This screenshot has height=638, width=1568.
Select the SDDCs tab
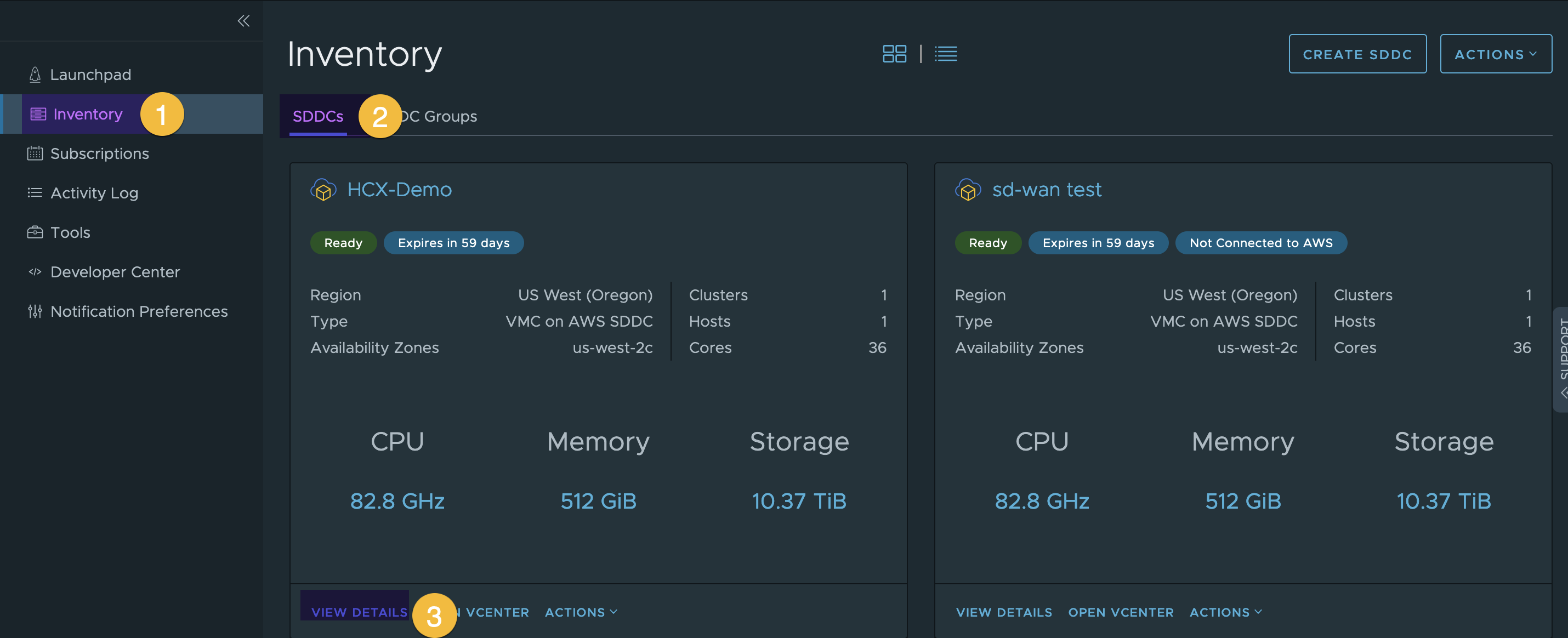(x=318, y=116)
